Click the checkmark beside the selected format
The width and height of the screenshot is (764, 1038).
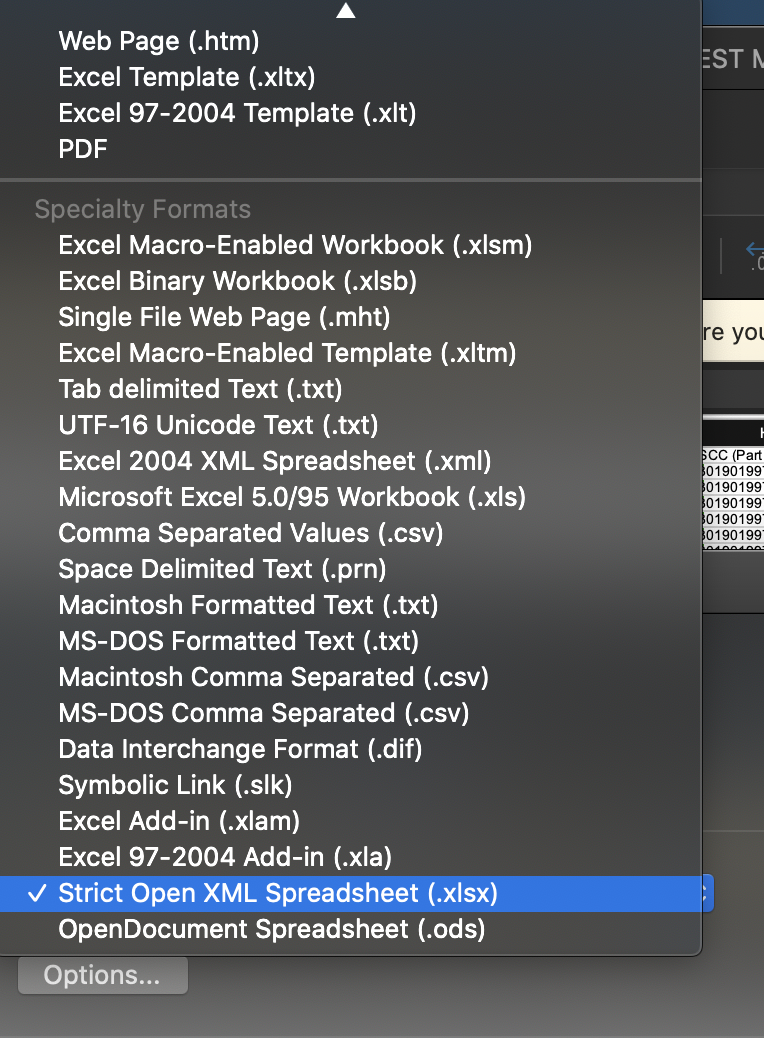[x=37, y=893]
